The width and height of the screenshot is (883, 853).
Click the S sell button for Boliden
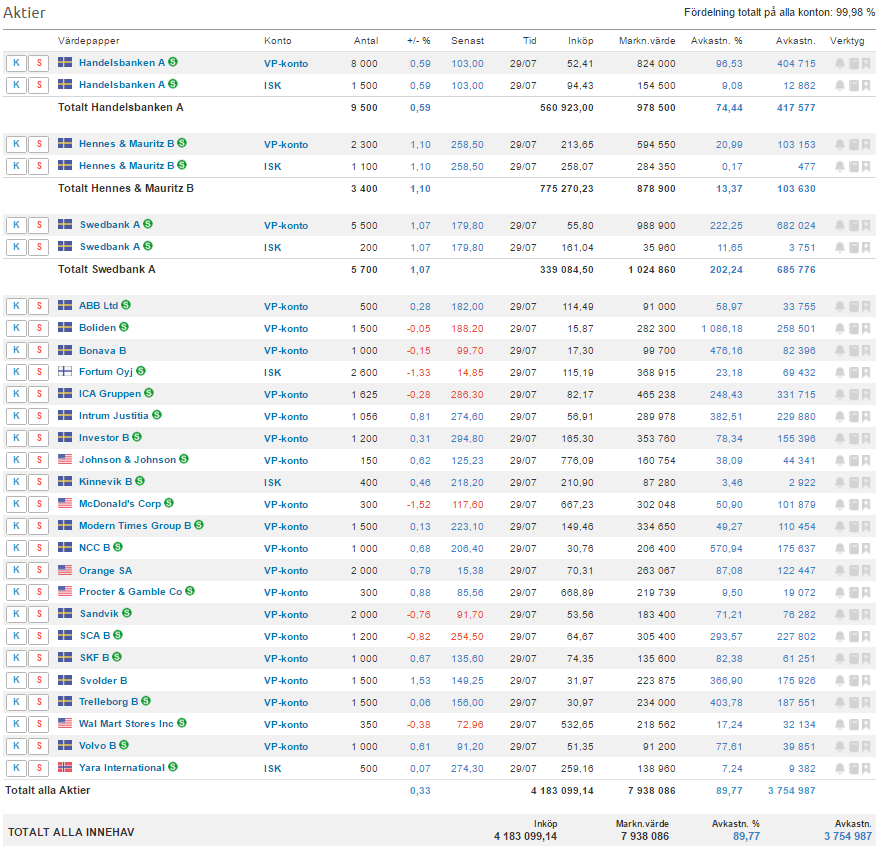39,328
